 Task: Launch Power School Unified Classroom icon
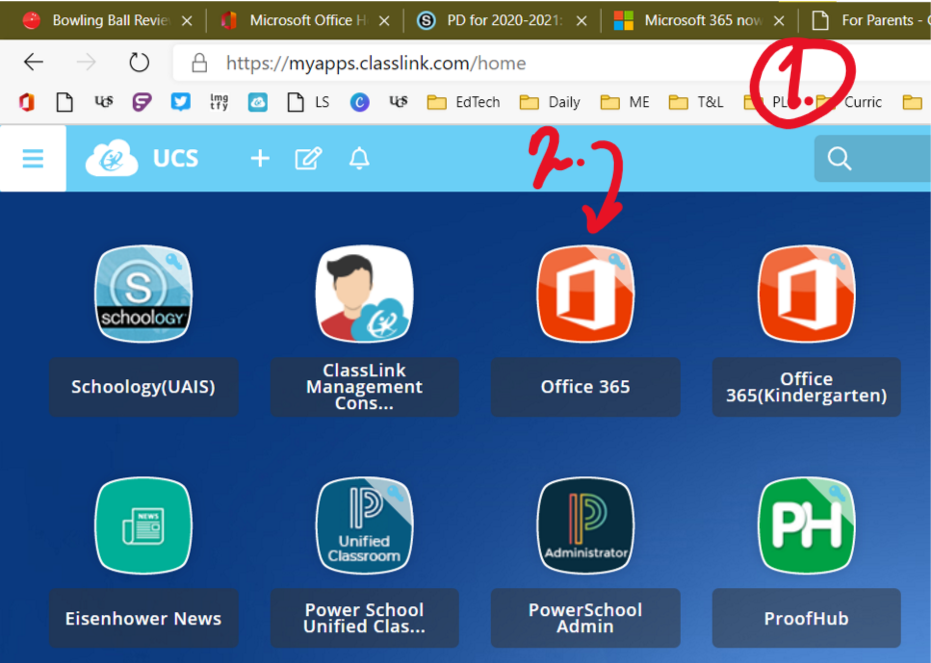click(364, 526)
